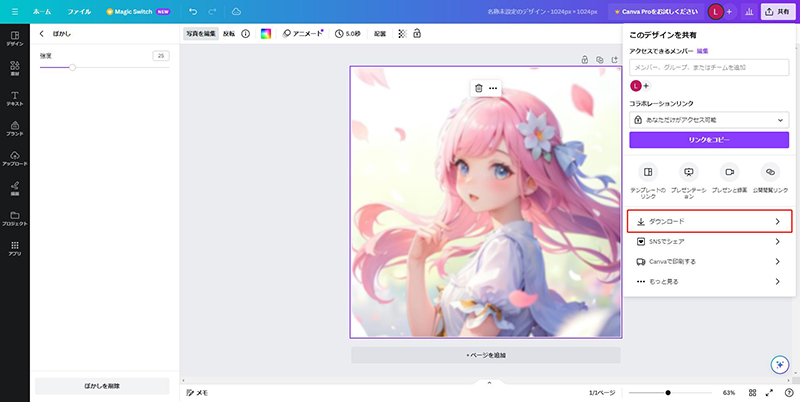The image size is (800, 402).
Task: Open the image info icon
Action: (245, 34)
